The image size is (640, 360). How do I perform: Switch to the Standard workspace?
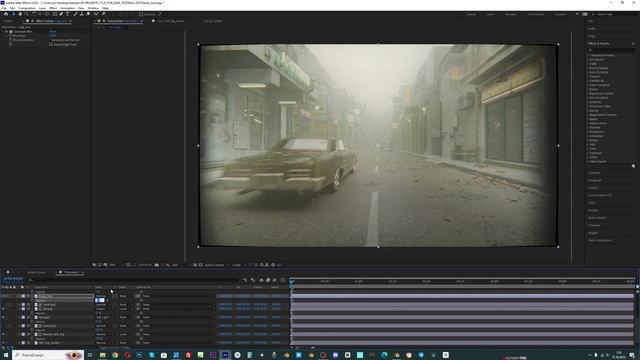(x=511, y=14)
